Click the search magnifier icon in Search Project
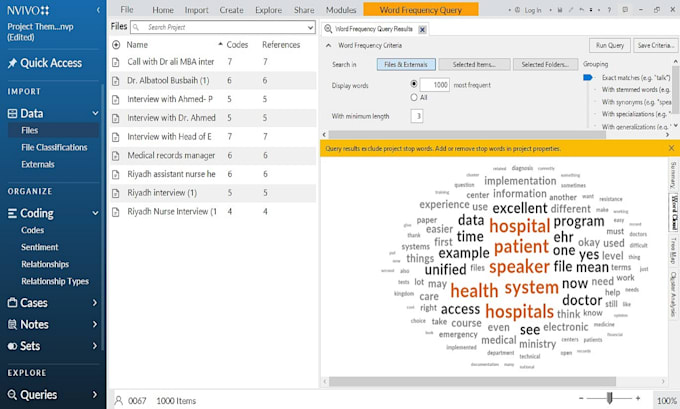680x409 pixels. coord(136,27)
